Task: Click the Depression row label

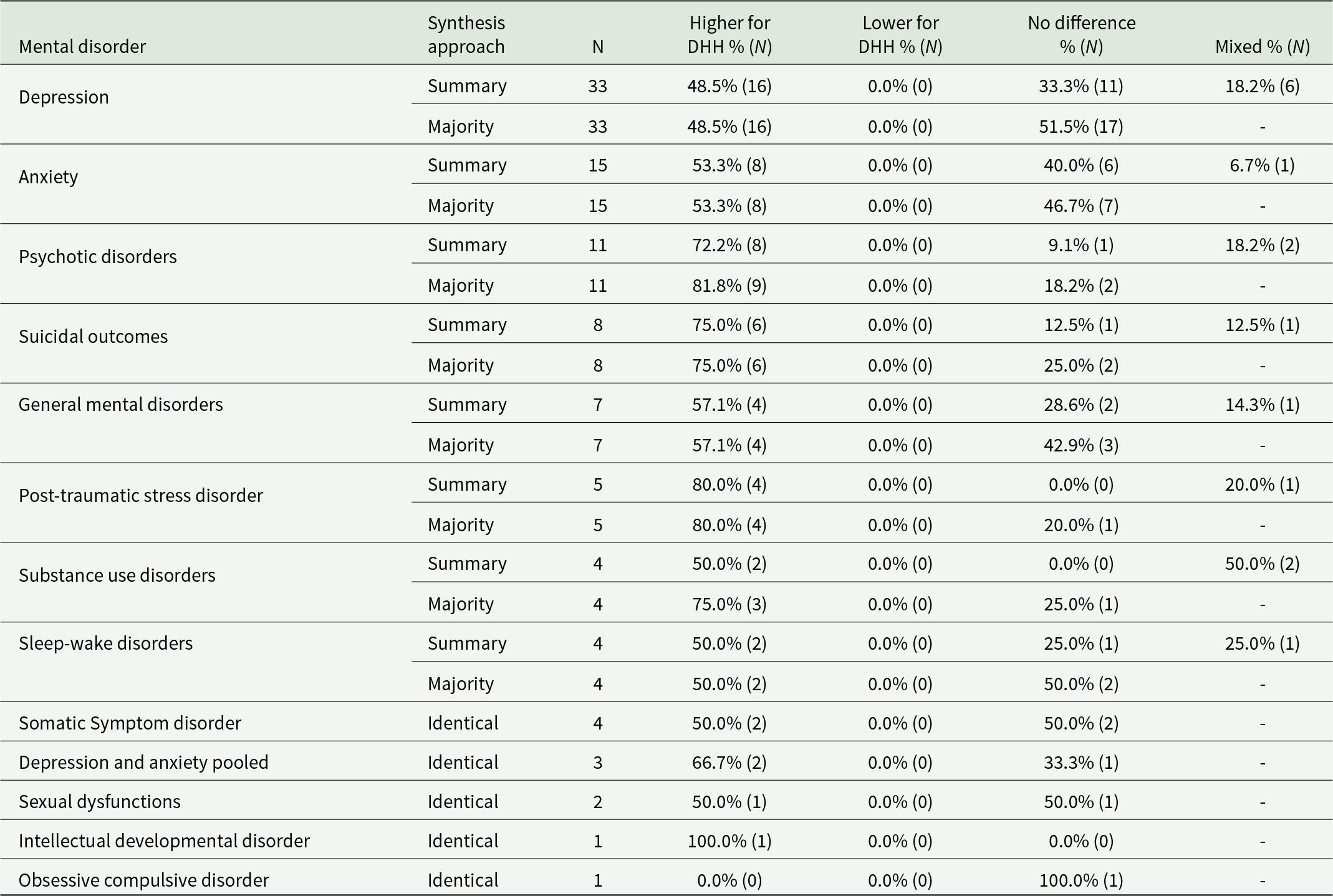Action: [x=64, y=97]
